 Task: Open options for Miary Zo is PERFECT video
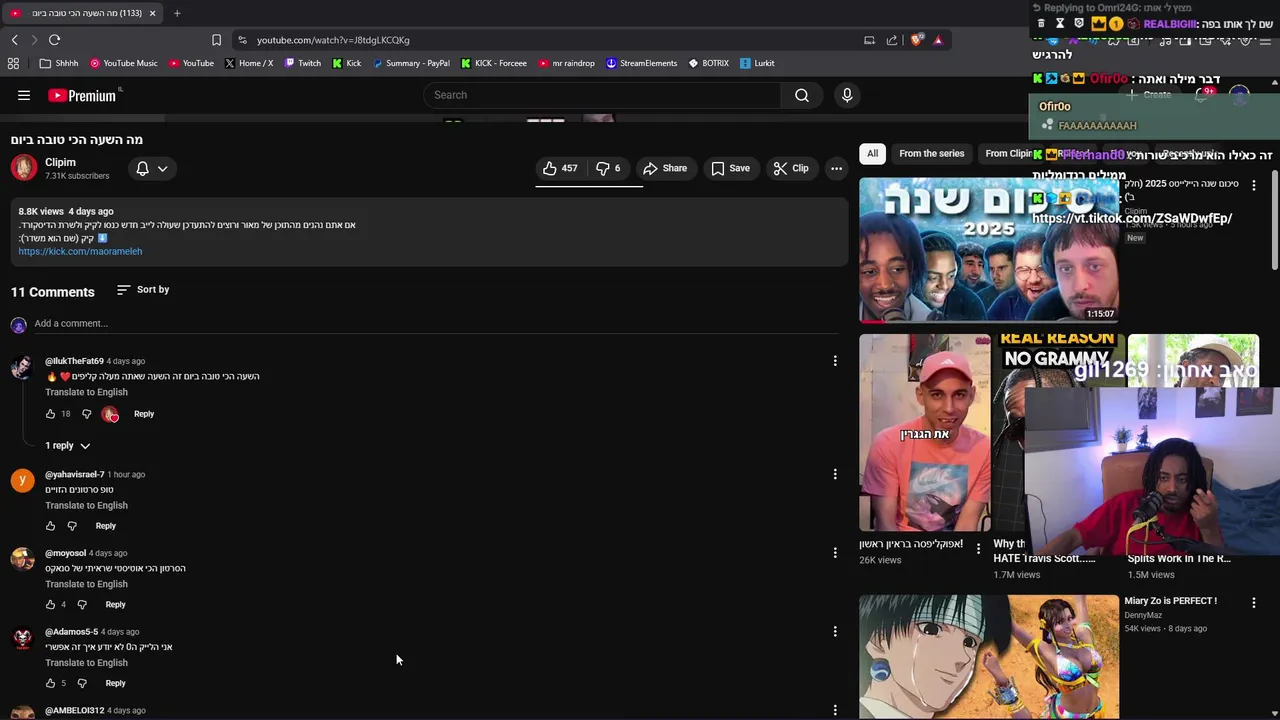click(x=1253, y=602)
